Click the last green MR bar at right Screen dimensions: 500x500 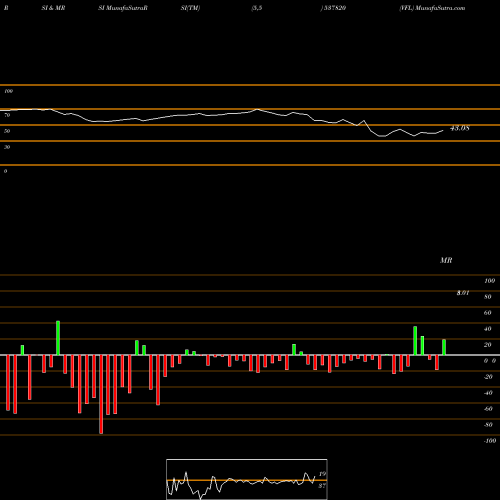click(444, 347)
